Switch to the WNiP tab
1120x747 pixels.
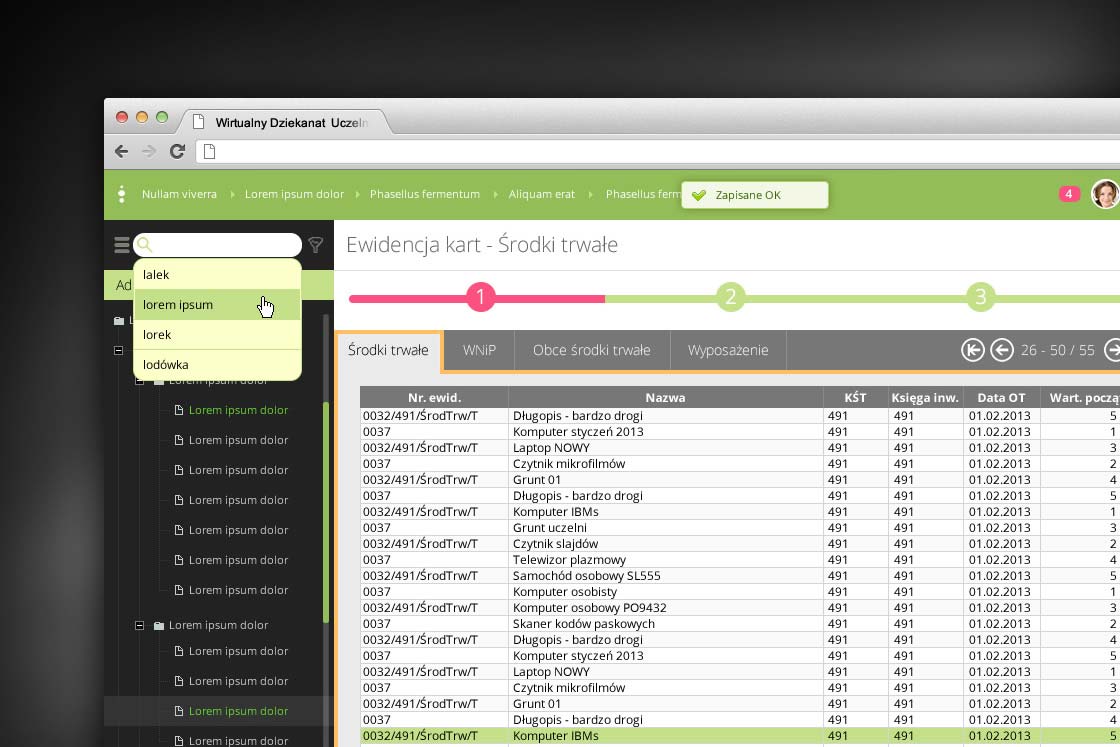(479, 350)
